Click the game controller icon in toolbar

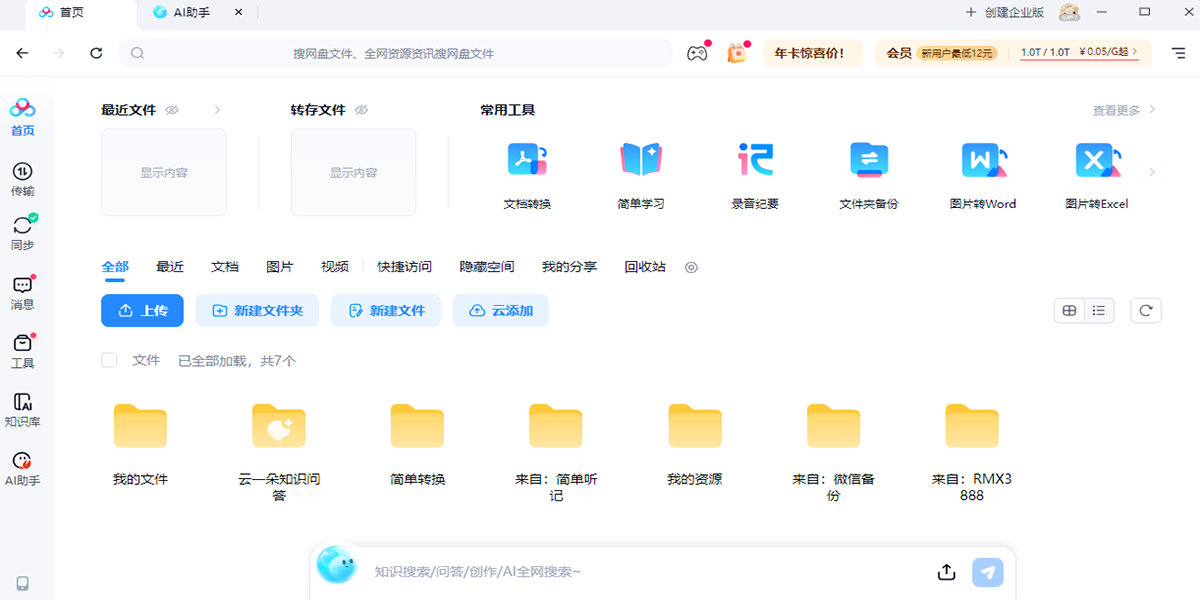[696, 53]
